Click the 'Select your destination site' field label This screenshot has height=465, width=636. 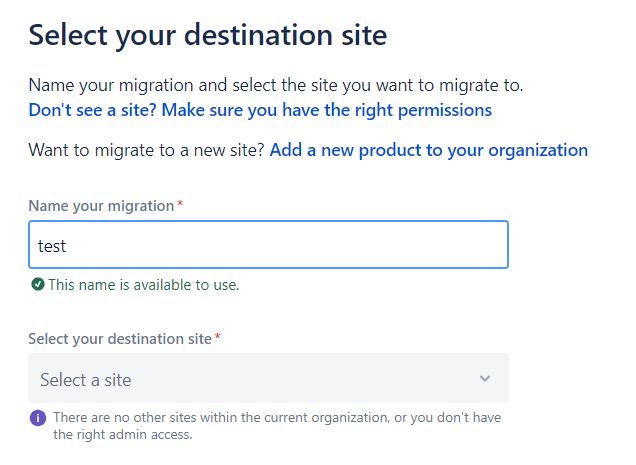120,339
